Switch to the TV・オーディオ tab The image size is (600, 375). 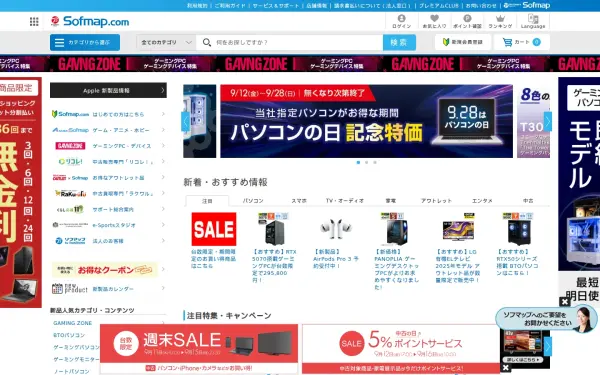(x=345, y=201)
